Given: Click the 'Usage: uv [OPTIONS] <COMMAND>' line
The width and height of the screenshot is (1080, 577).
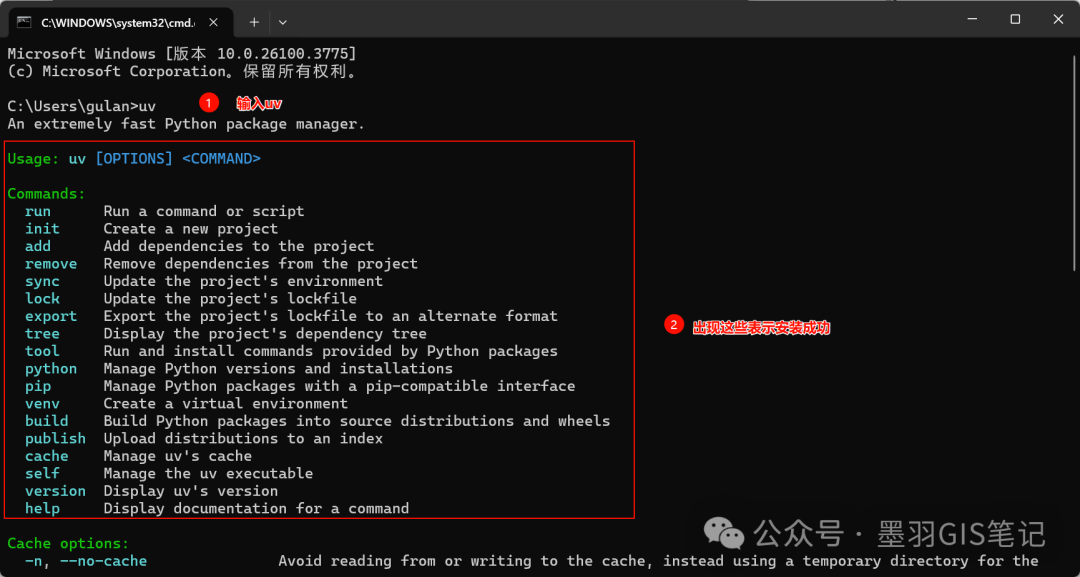Looking at the screenshot, I should 134,159.
